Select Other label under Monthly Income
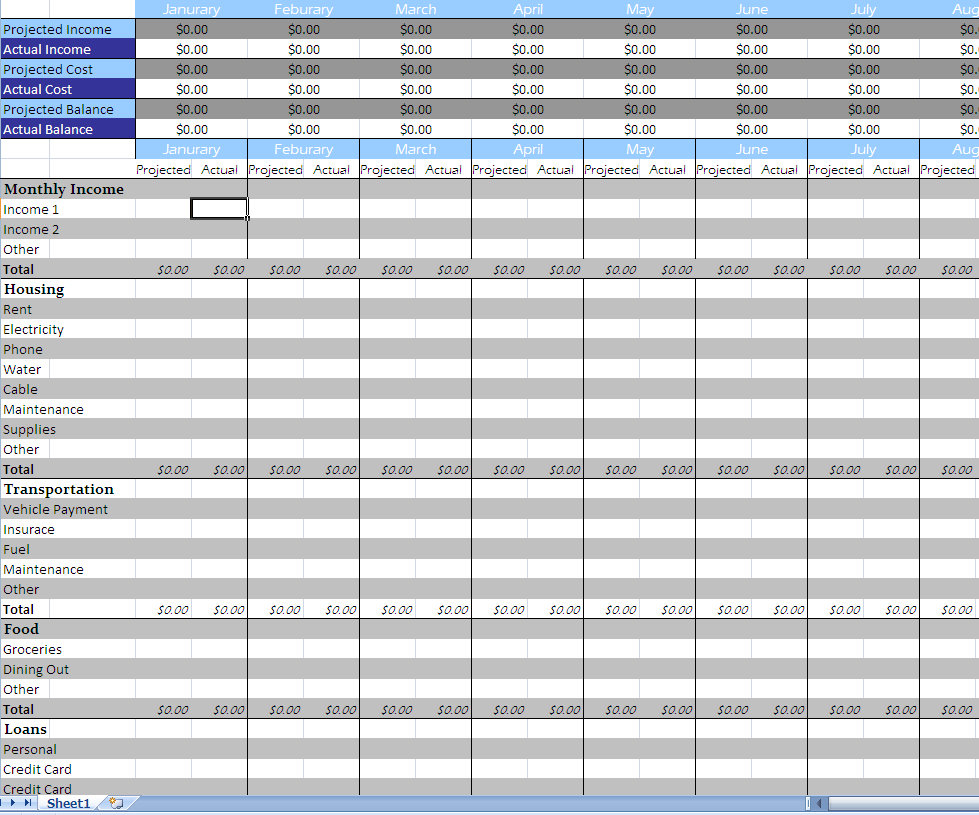This screenshot has width=979, height=815. (21, 249)
